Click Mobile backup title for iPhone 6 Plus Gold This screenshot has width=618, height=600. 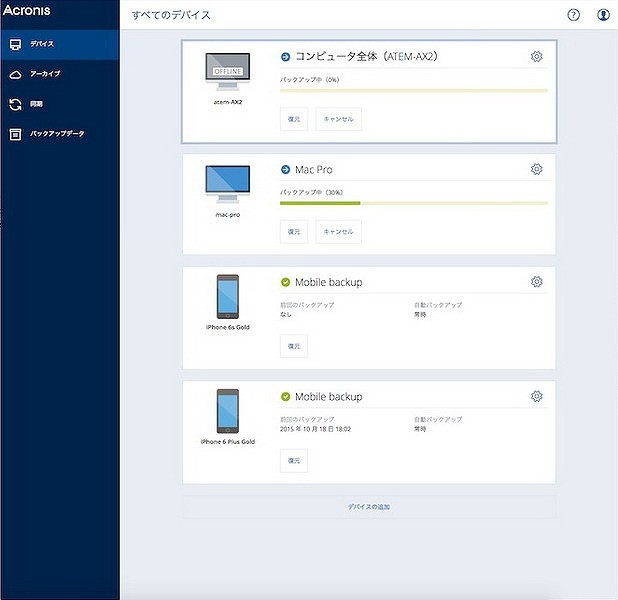[x=329, y=397]
